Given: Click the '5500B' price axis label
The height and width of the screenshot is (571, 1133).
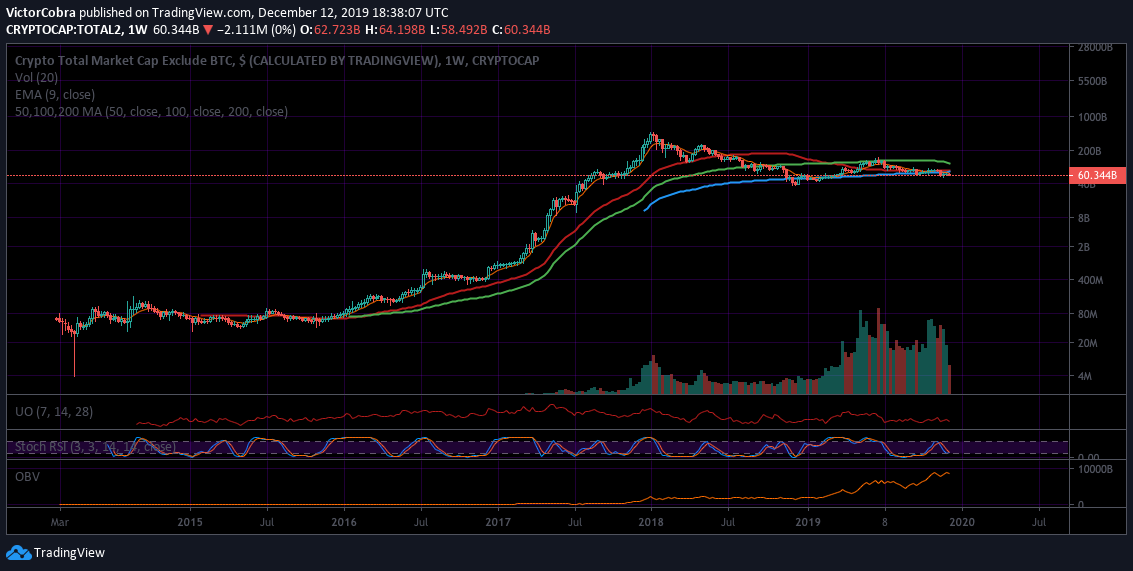Looking at the screenshot, I should coord(1092,82).
